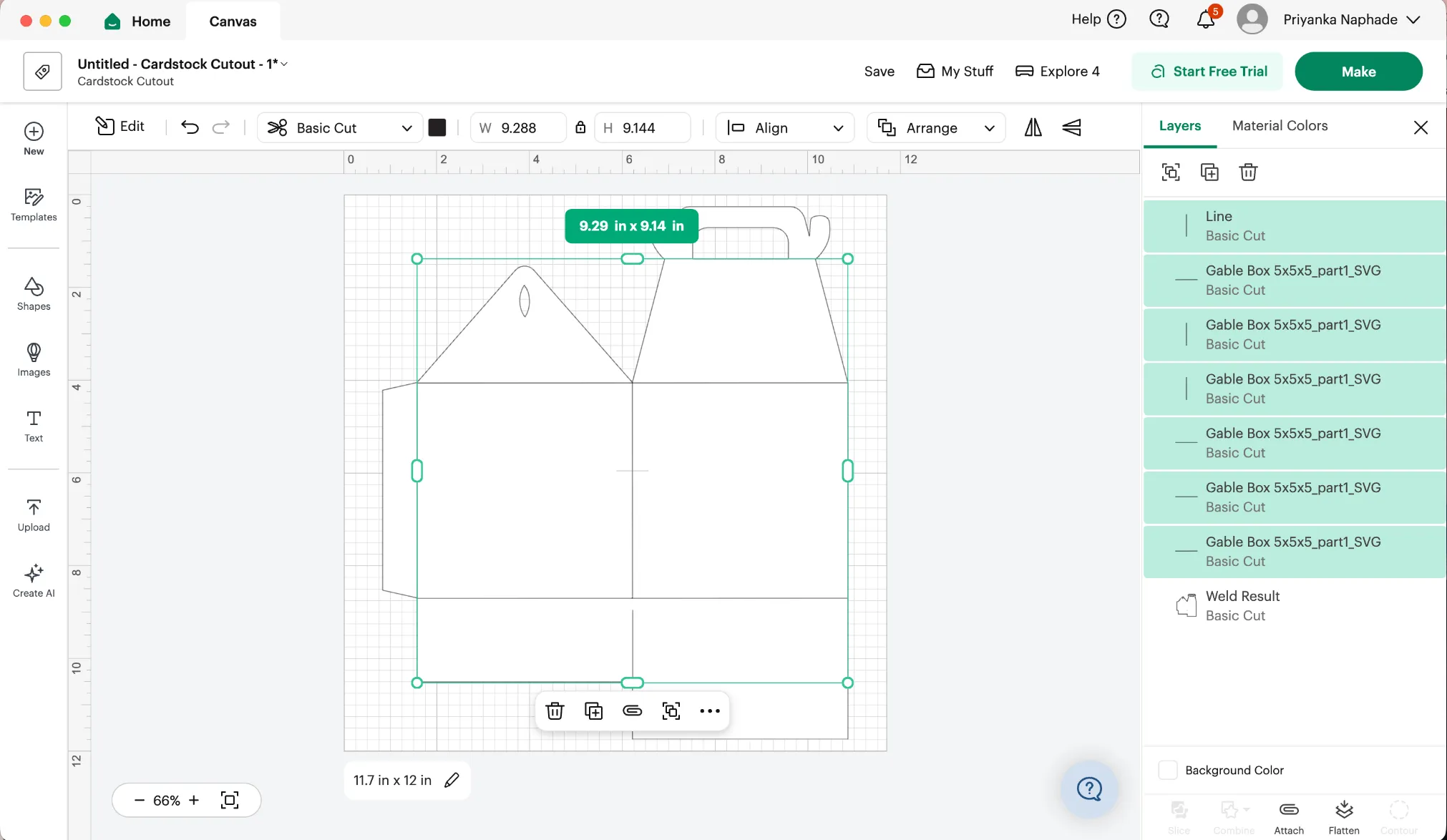Click the height input field

(643, 127)
